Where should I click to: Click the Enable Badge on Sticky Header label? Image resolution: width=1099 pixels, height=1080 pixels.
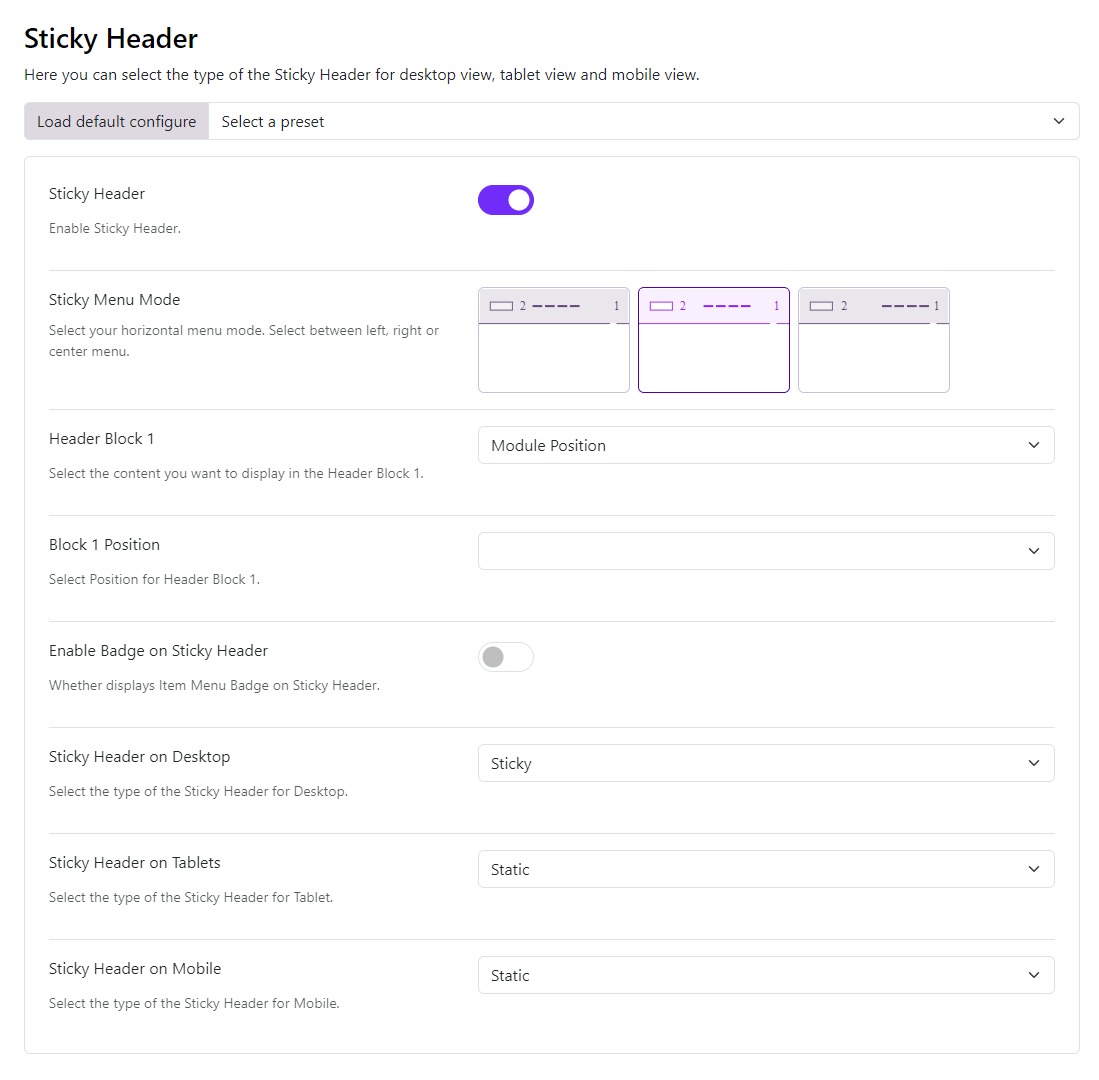(158, 651)
